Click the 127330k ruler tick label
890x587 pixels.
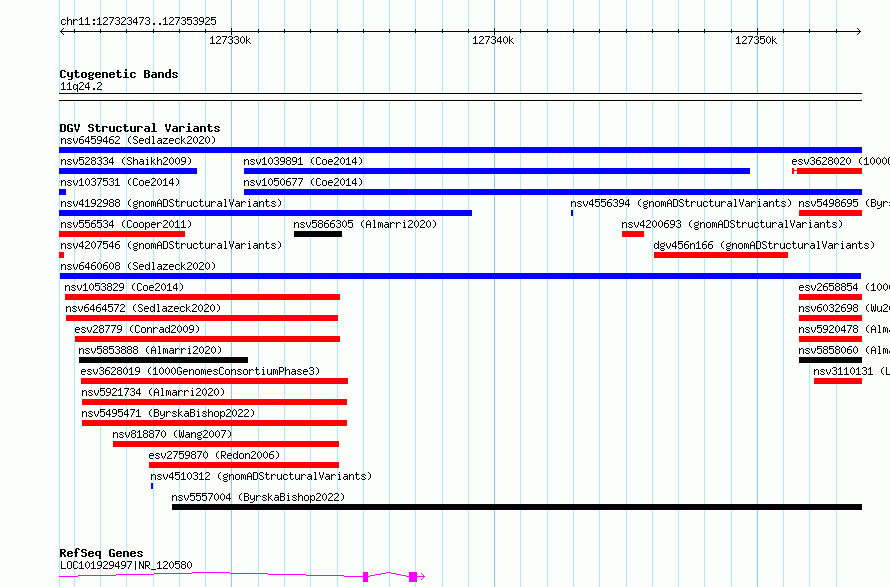(x=230, y=40)
